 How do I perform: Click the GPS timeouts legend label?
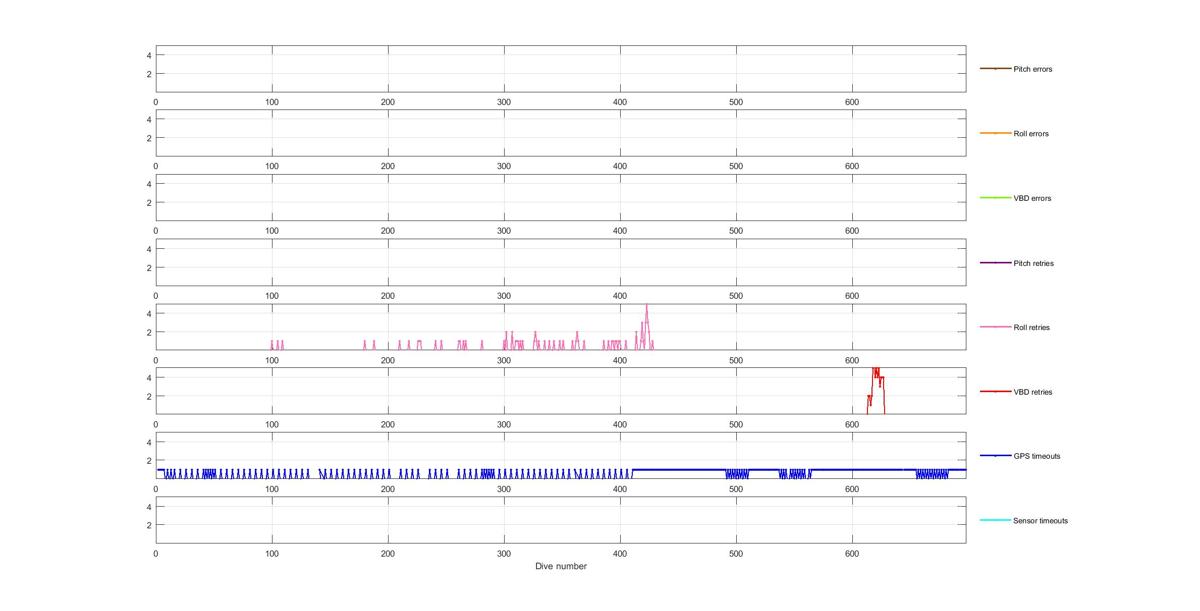(x=1037, y=456)
